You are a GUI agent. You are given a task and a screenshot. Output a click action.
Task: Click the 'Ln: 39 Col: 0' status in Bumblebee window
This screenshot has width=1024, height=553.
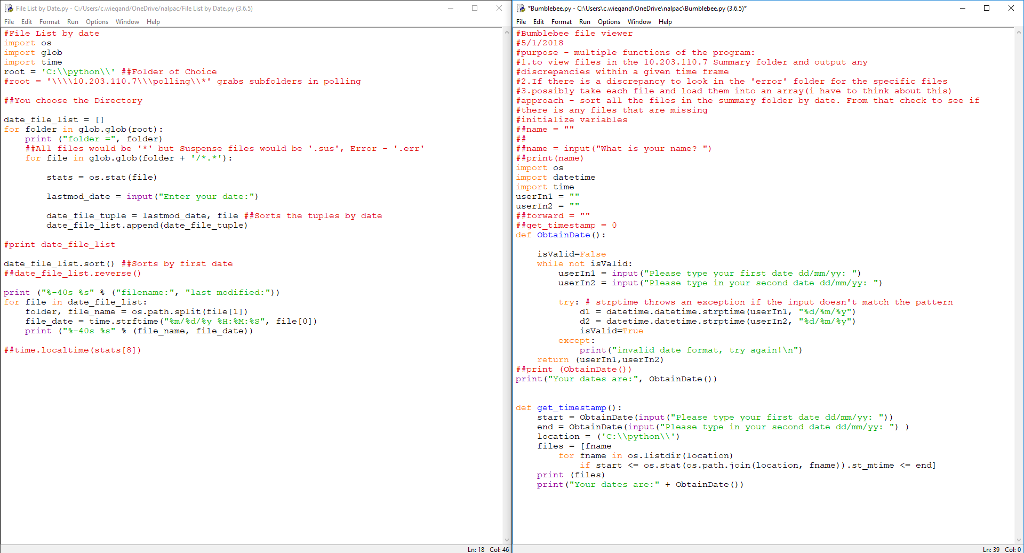pyautogui.click(x=1002, y=549)
